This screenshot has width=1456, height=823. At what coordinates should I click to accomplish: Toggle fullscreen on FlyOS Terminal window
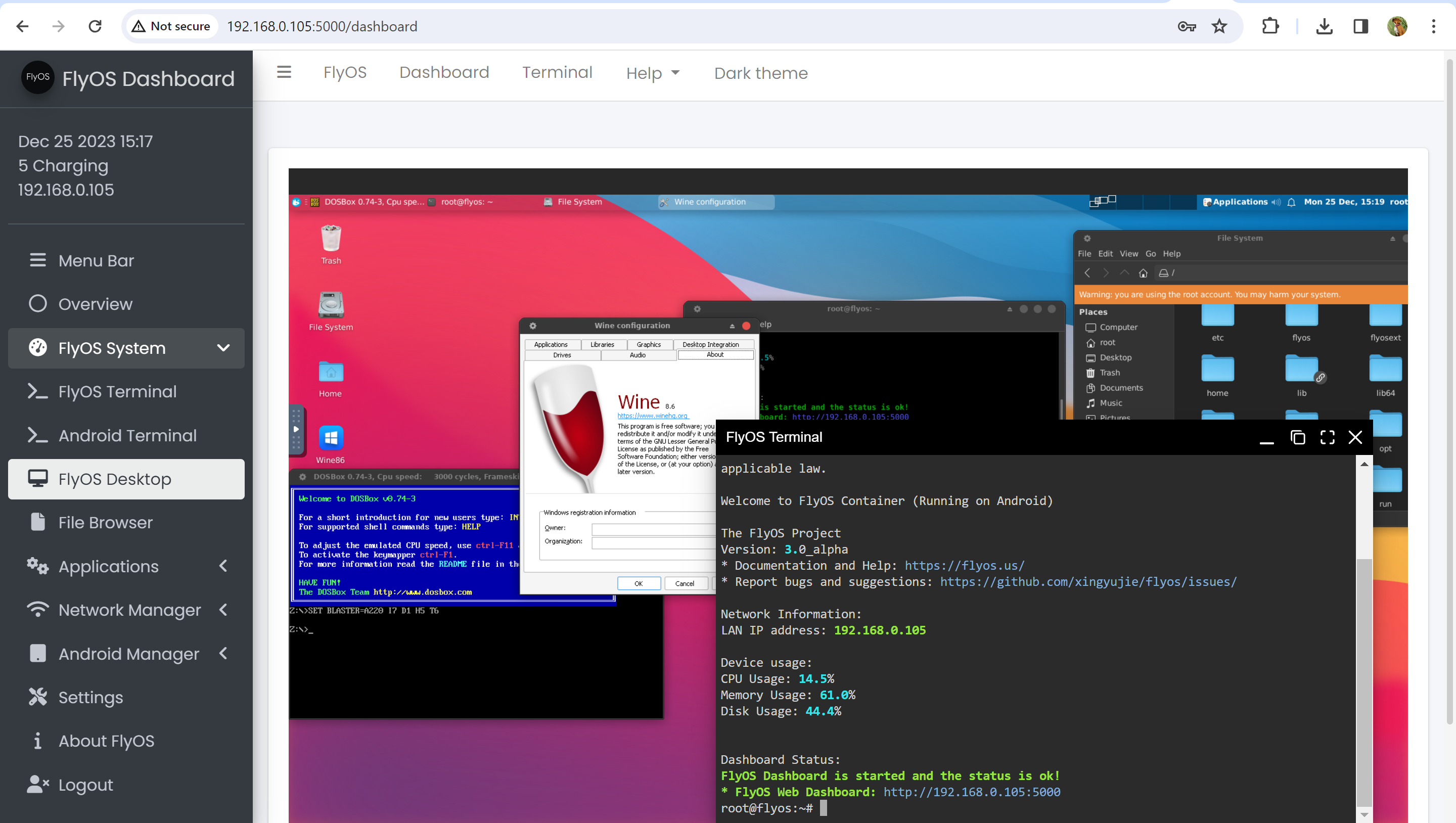(1327, 437)
